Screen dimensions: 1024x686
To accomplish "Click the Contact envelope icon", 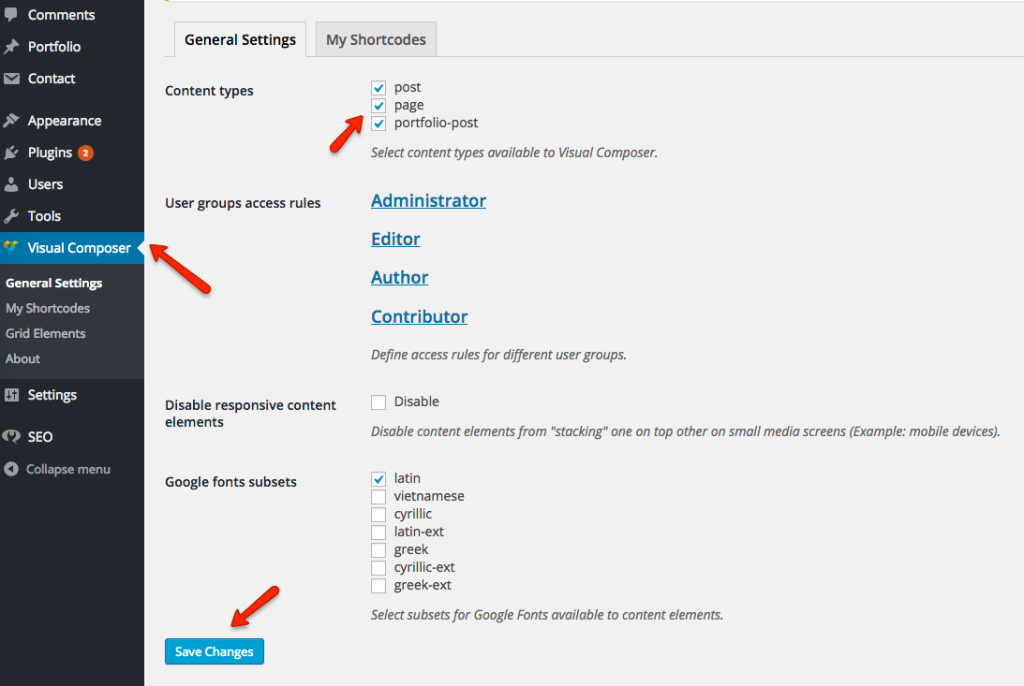I will pyautogui.click(x=11, y=78).
